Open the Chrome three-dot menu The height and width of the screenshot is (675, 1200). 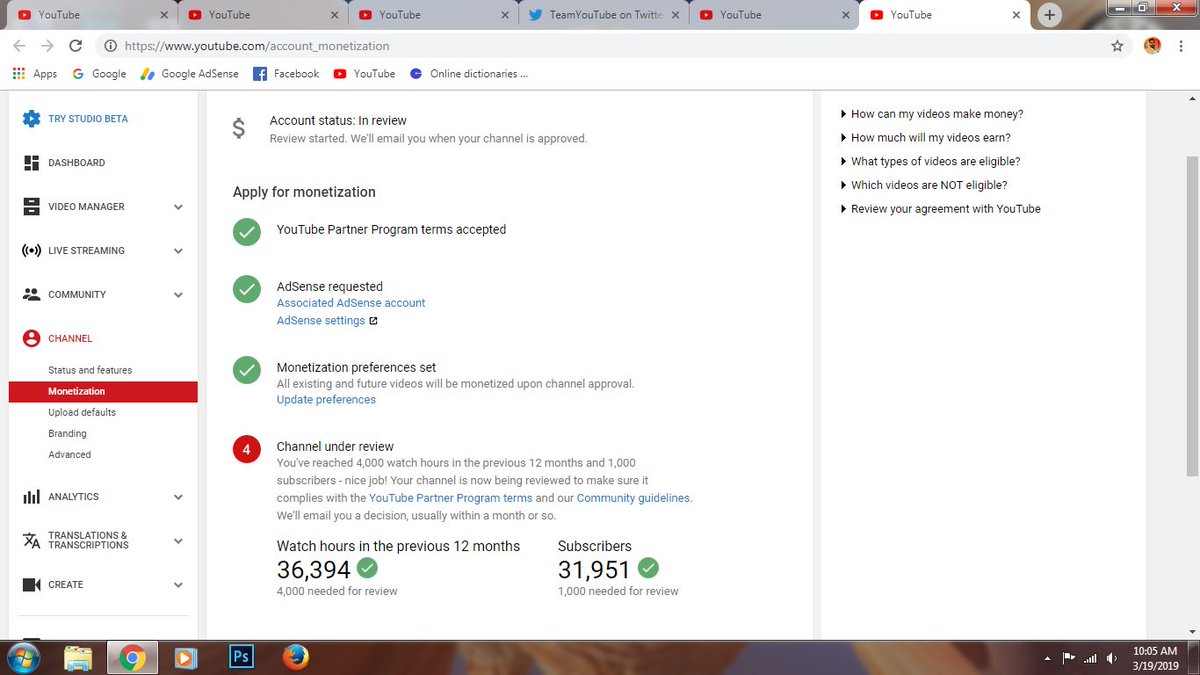click(x=1183, y=46)
